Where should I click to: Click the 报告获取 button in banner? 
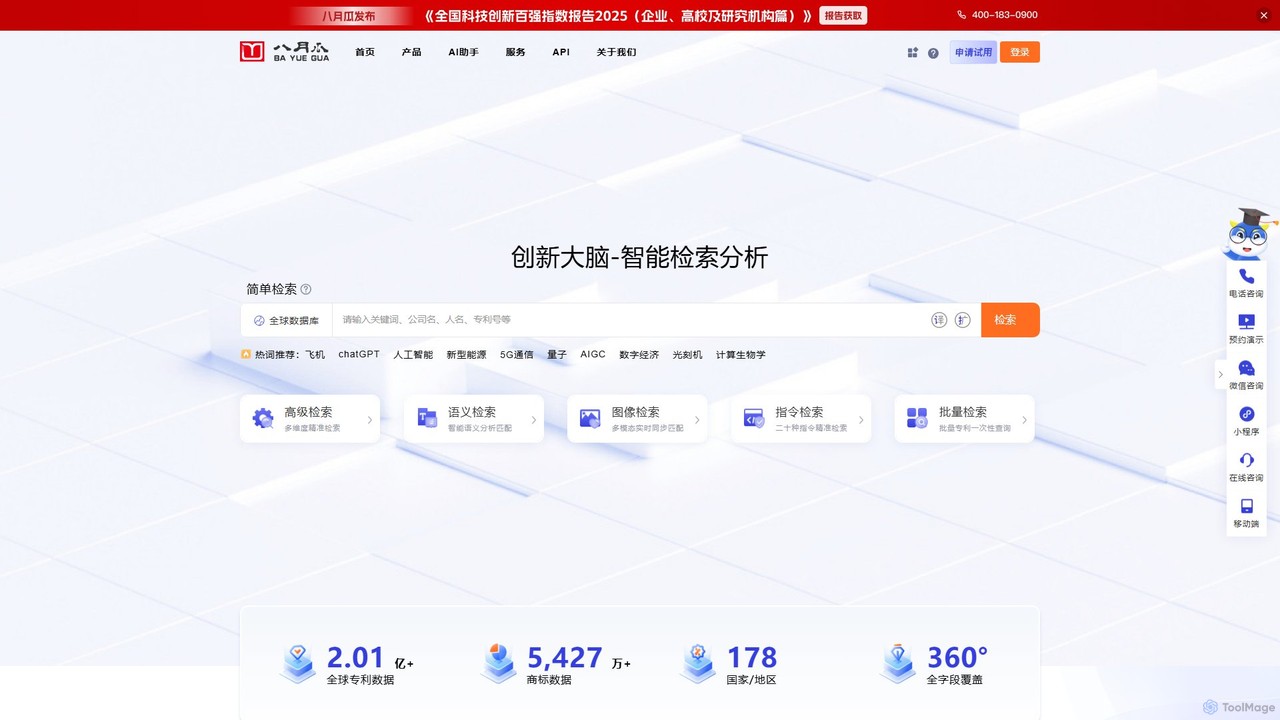[x=843, y=15]
